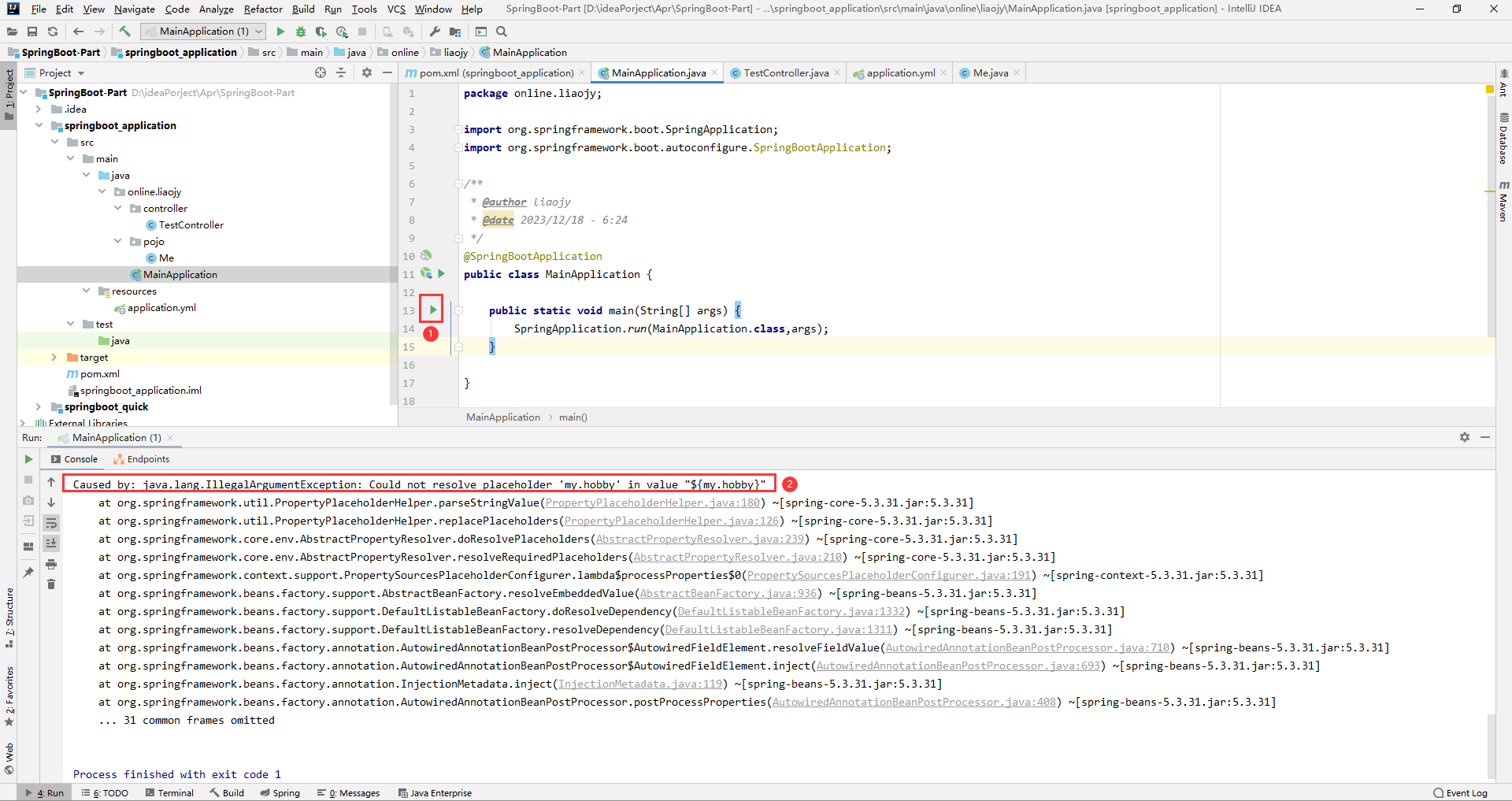This screenshot has height=801, width=1512.
Task: Select pom.xml in project tree
Action: tap(99, 373)
